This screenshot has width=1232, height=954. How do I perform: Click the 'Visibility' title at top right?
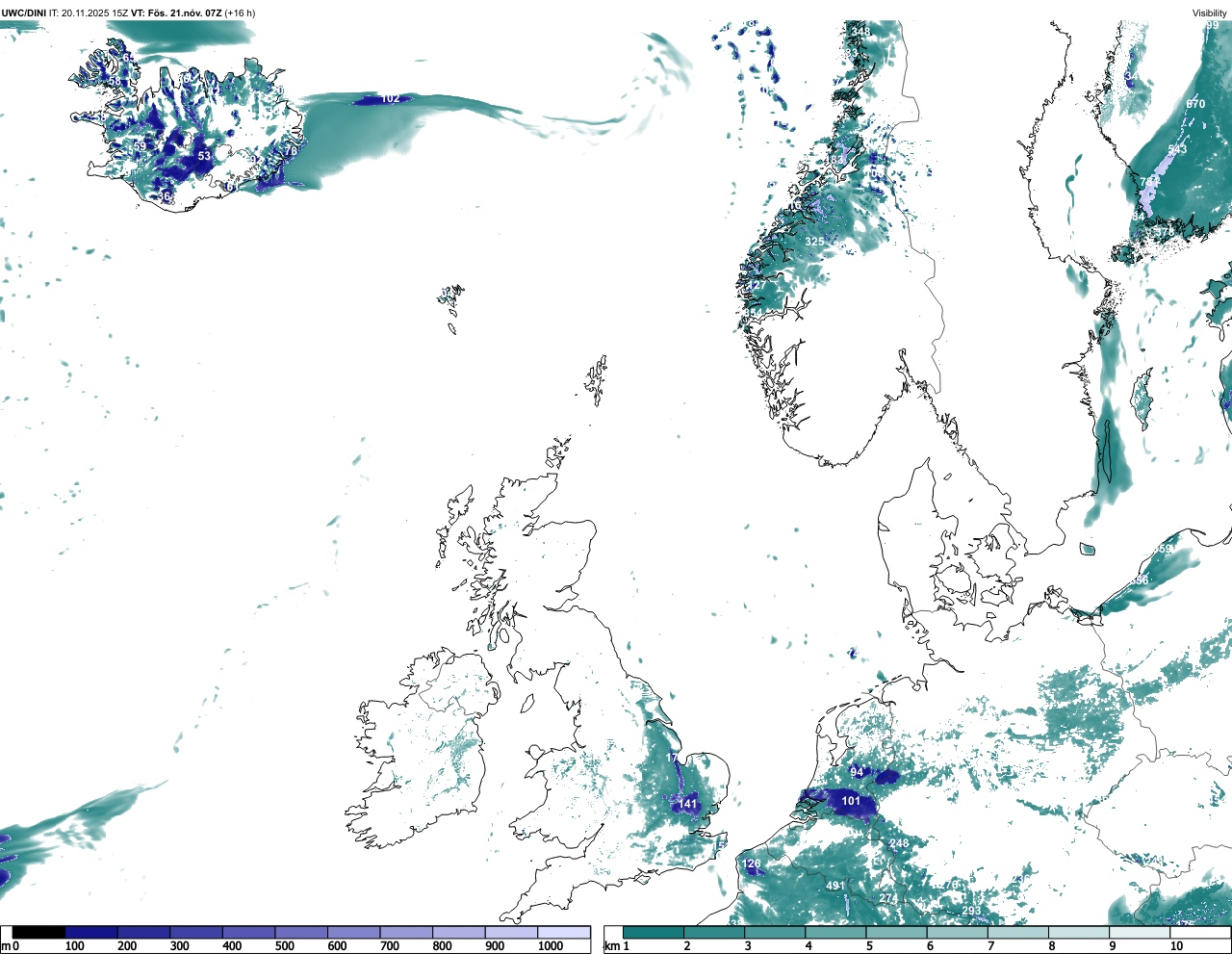point(1210,13)
